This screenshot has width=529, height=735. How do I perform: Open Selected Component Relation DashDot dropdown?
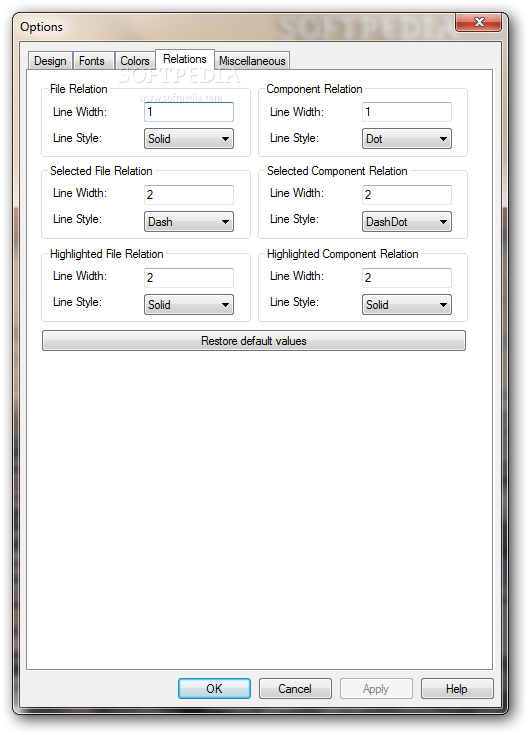[x=407, y=222]
